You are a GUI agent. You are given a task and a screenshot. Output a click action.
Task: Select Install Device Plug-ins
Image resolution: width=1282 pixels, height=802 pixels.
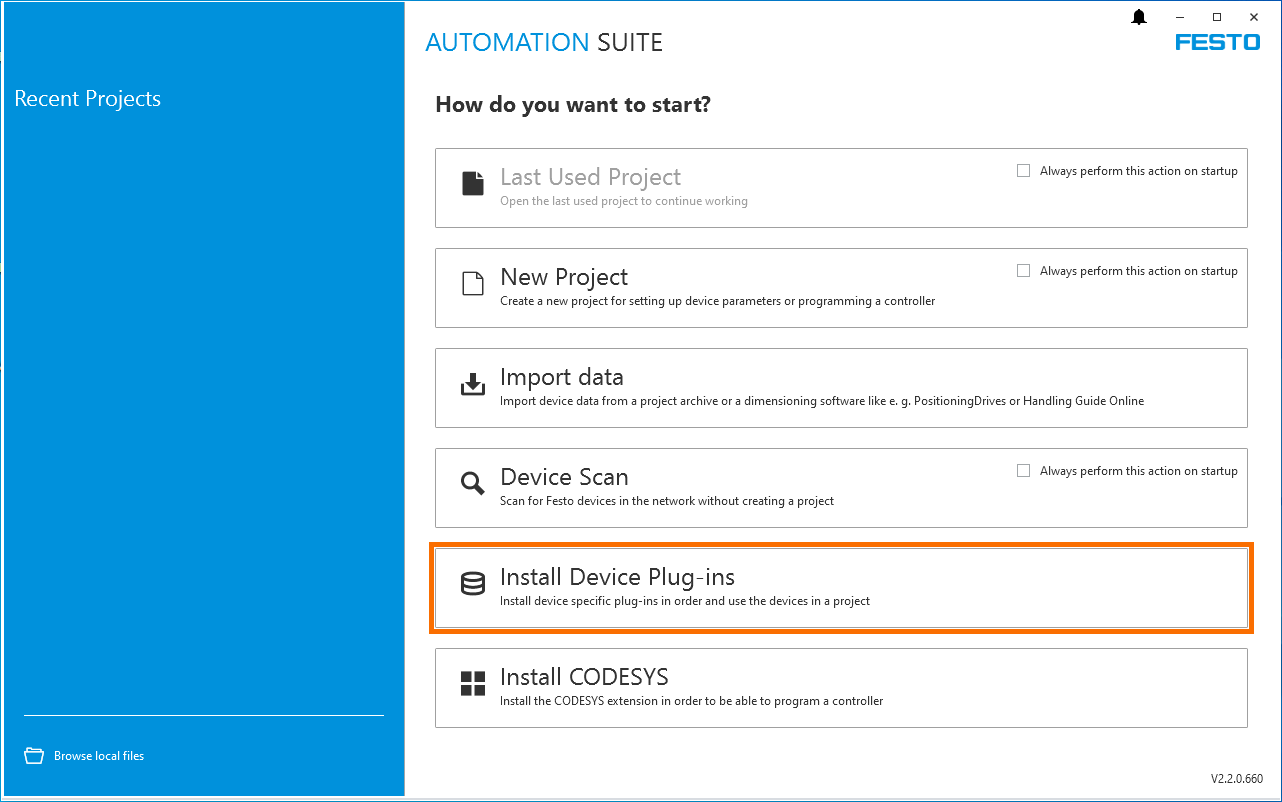pos(841,588)
